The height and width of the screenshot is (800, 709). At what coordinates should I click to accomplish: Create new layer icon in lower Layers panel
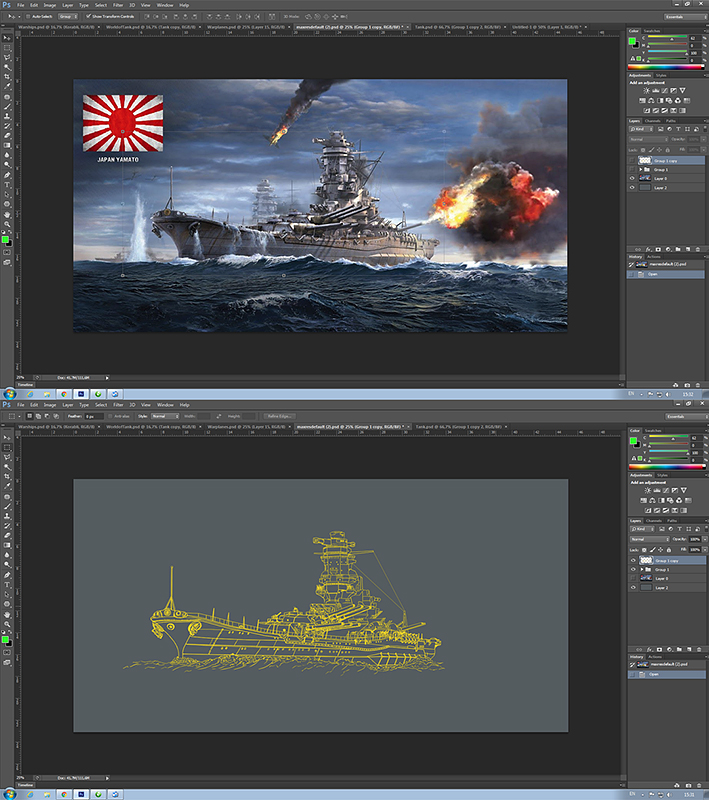689,649
